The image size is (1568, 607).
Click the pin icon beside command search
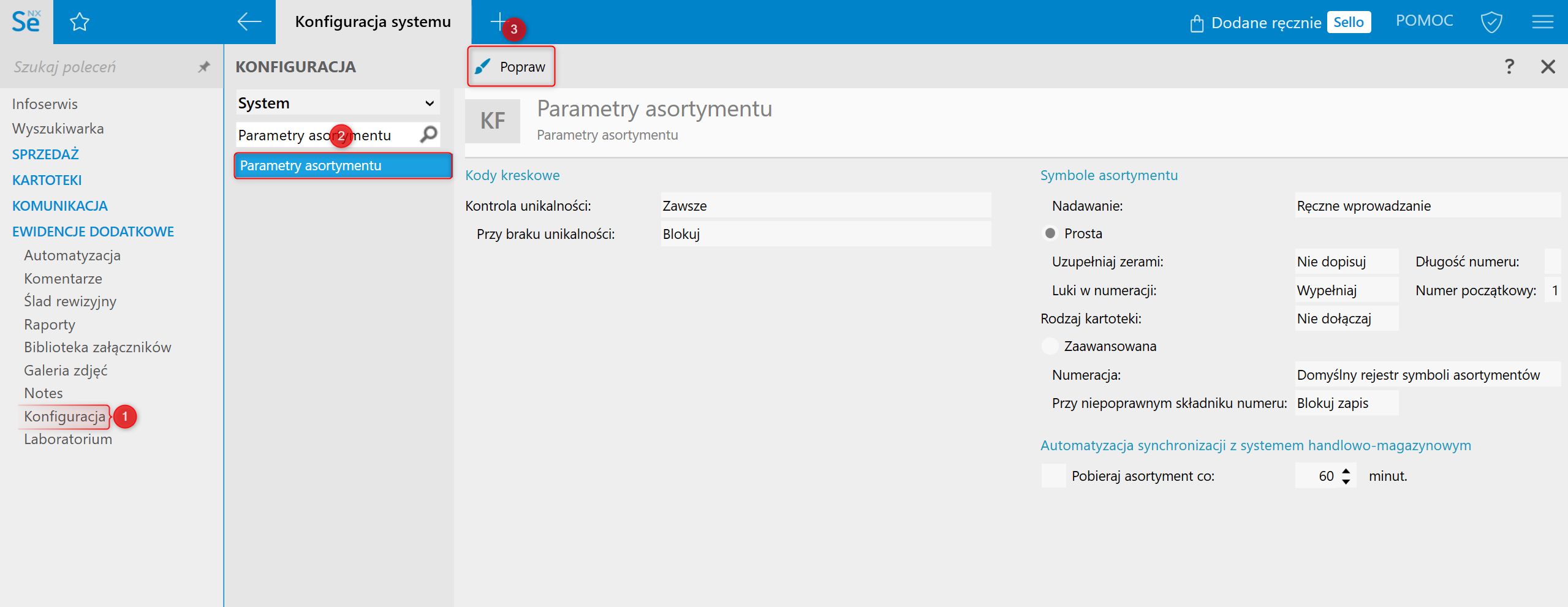coord(204,67)
